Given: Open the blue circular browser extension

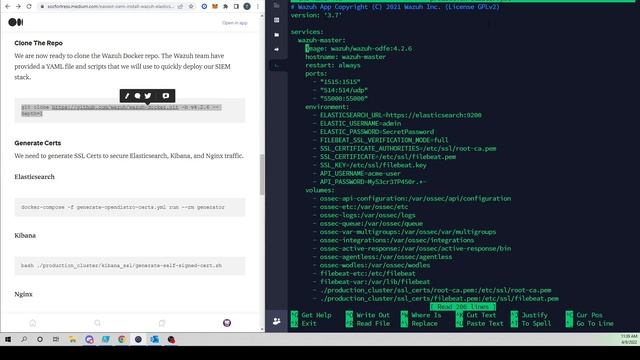Looking at the screenshot, I should click(204, 7).
